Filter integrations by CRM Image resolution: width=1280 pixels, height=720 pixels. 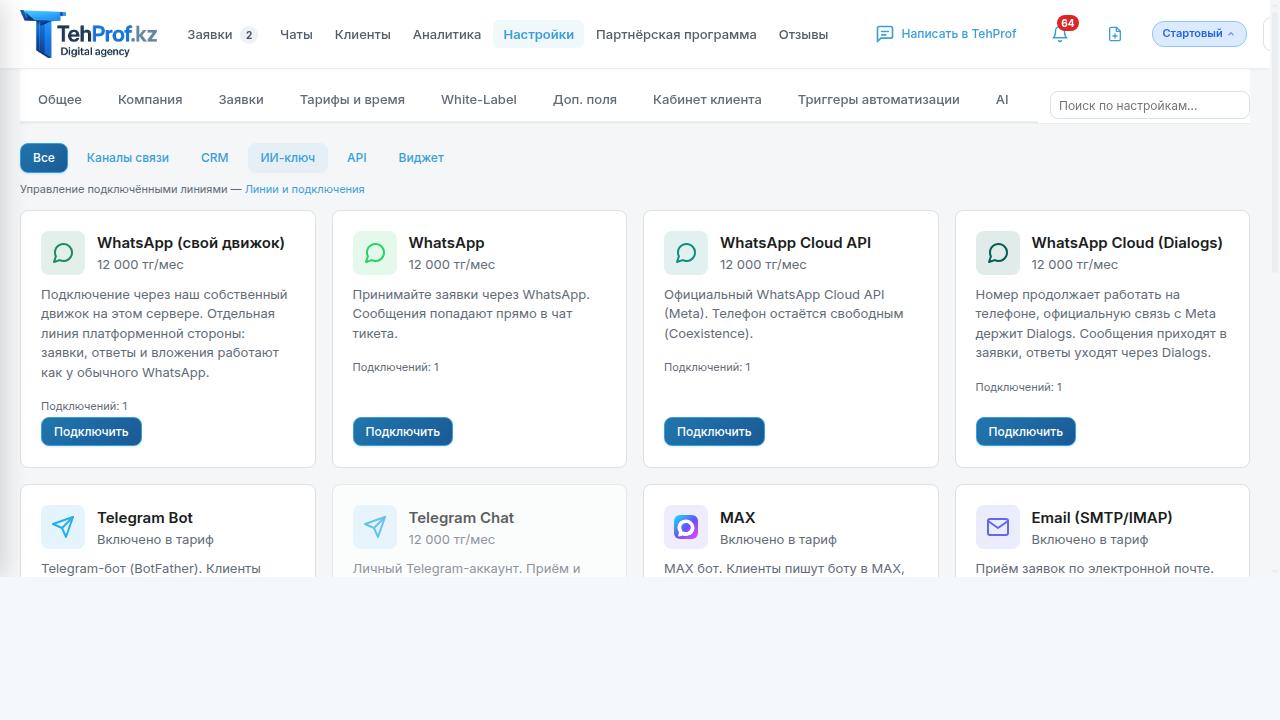pyautogui.click(x=215, y=158)
